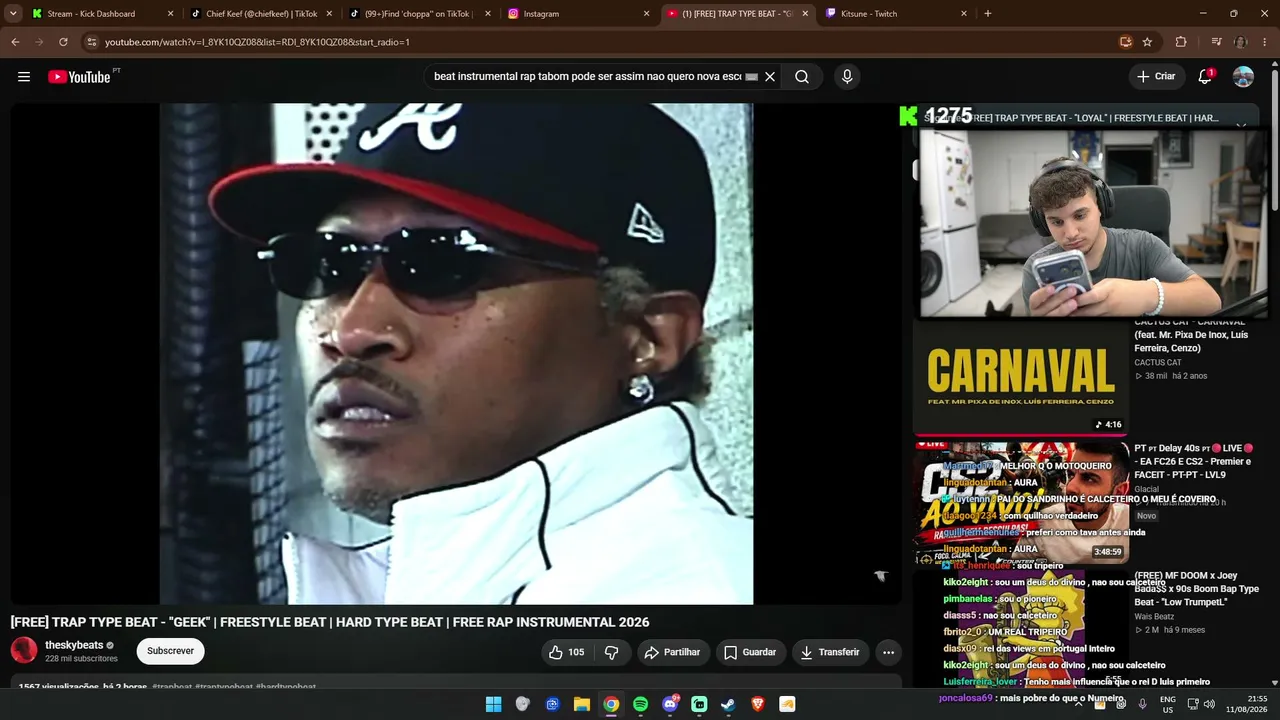Switch to Kitsune - Twitch tab

(896, 14)
